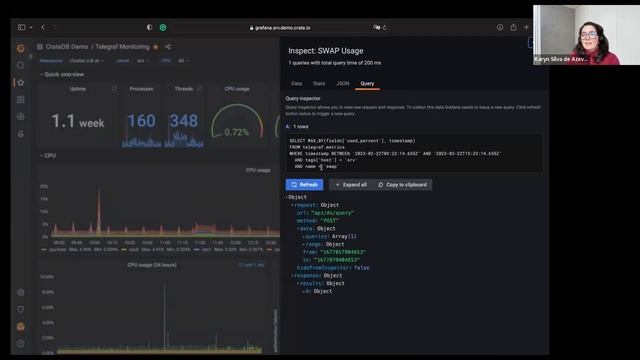This screenshot has height=360, width=640.
Task: Click the hideFromInspector: false line
Action: pos(333,268)
